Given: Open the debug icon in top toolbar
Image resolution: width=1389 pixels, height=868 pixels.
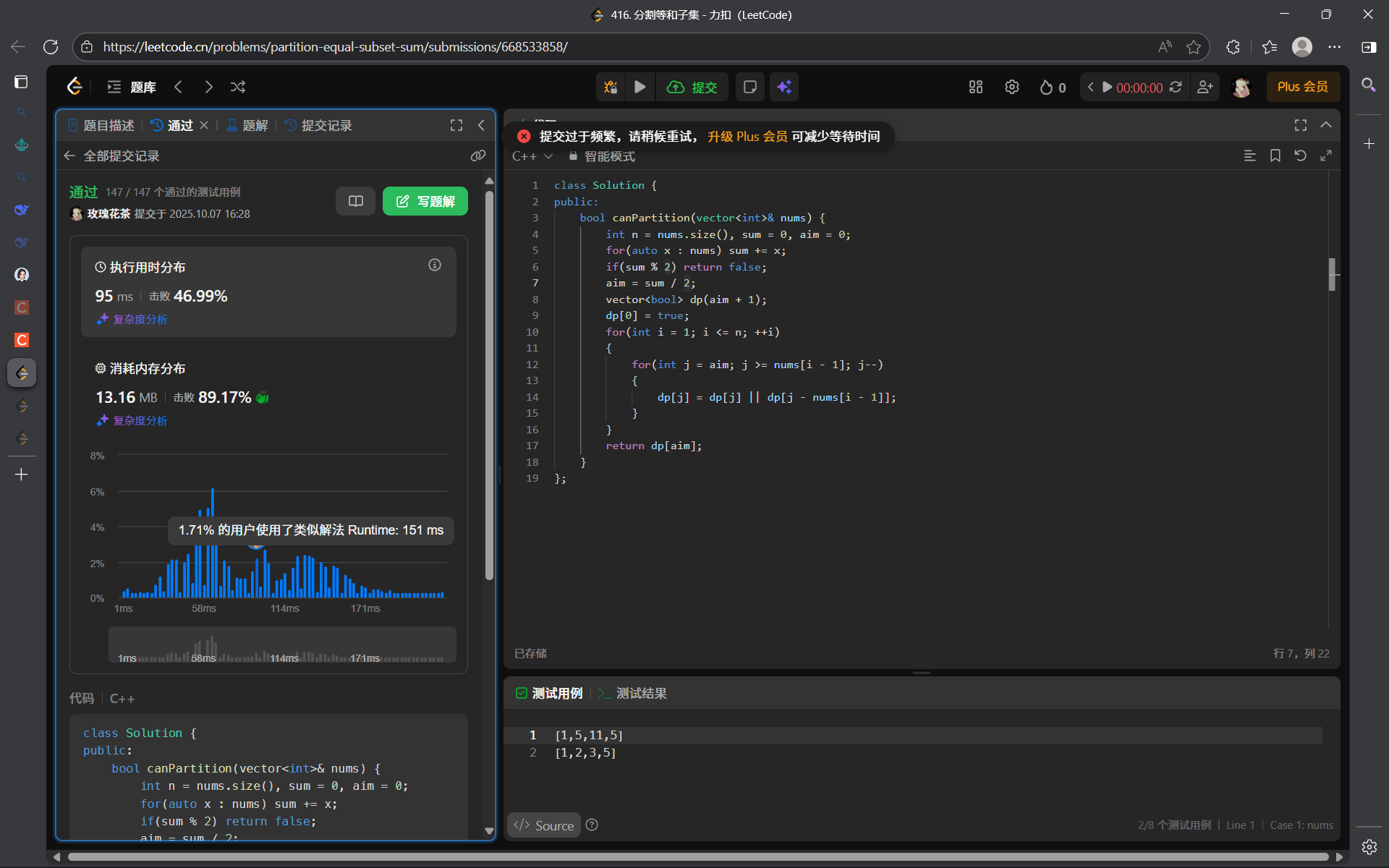Looking at the screenshot, I should click(611, 87).
